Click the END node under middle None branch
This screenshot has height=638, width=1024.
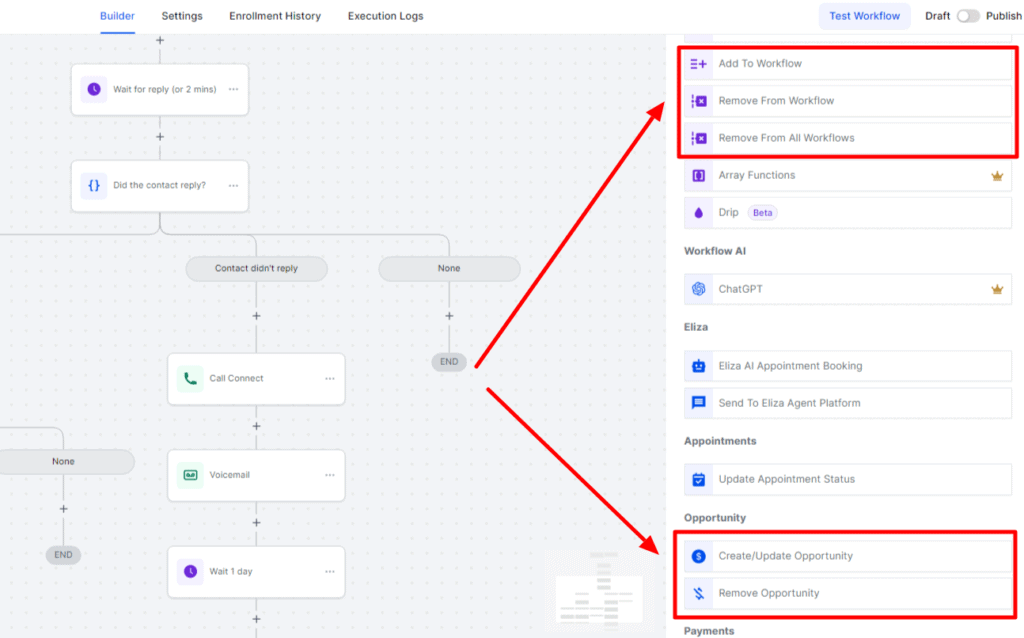[x=449, y=362]
